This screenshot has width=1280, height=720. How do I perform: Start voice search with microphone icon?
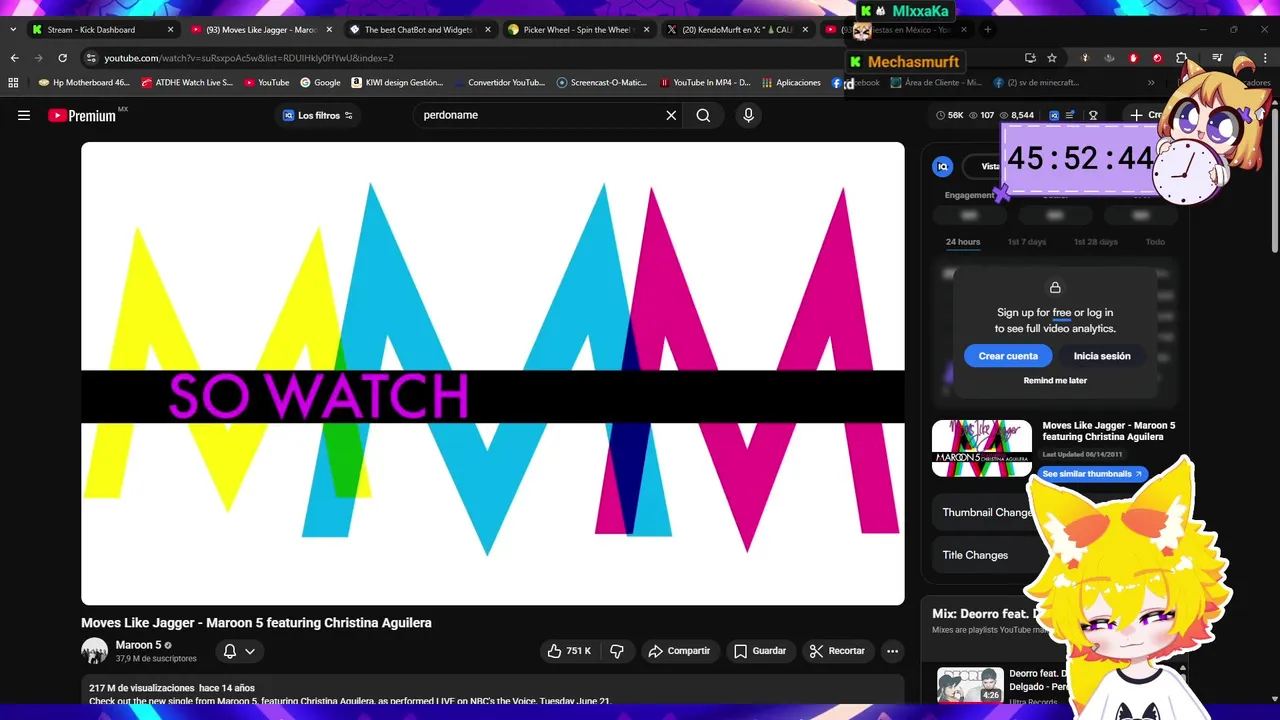[x=748, y=115]
